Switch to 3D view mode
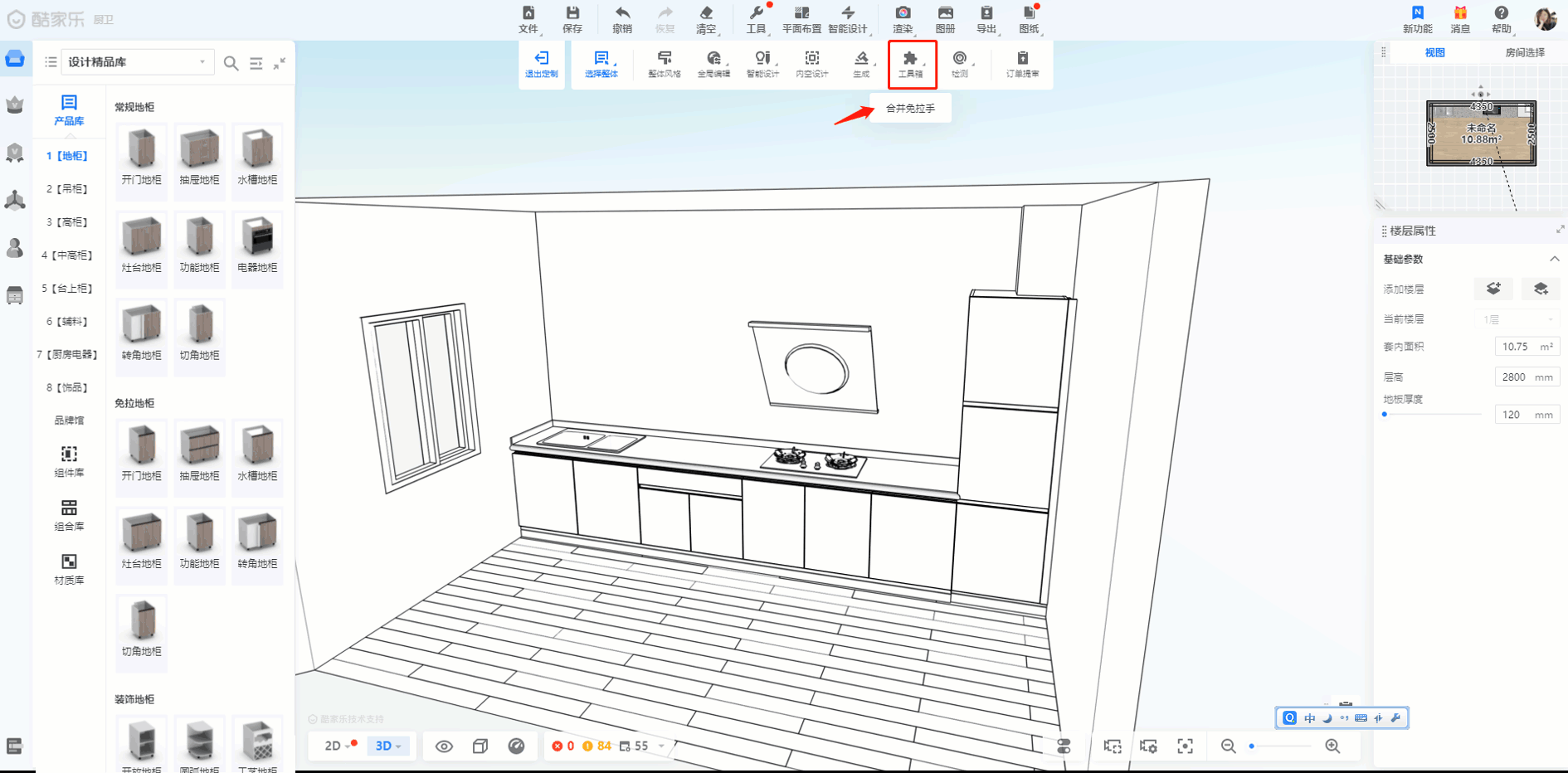1568x773 pixels. [x=387, y=746]
